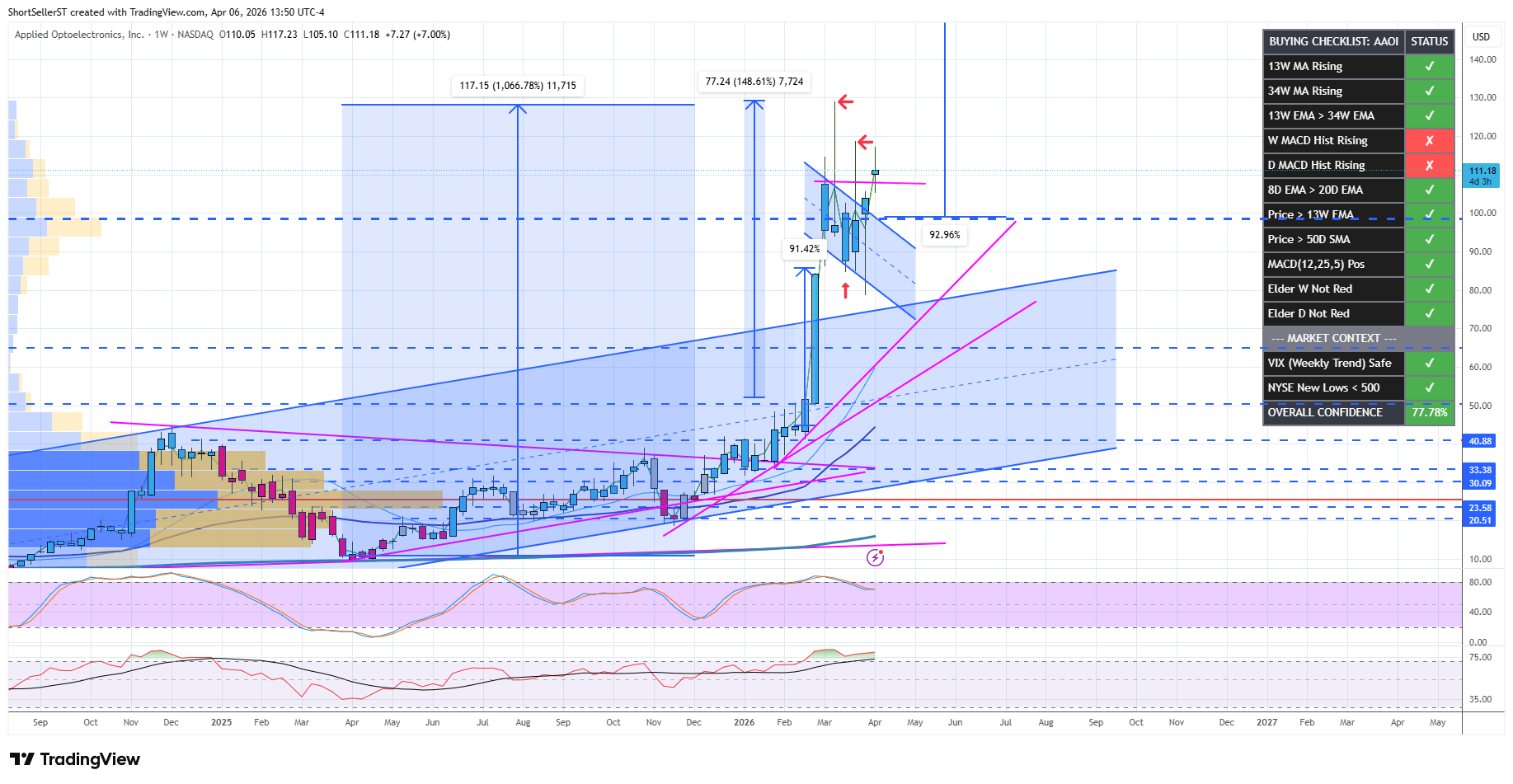Click the USD currency label
The height and width of the screenshot is (784, 1513).
(1481, 36)
